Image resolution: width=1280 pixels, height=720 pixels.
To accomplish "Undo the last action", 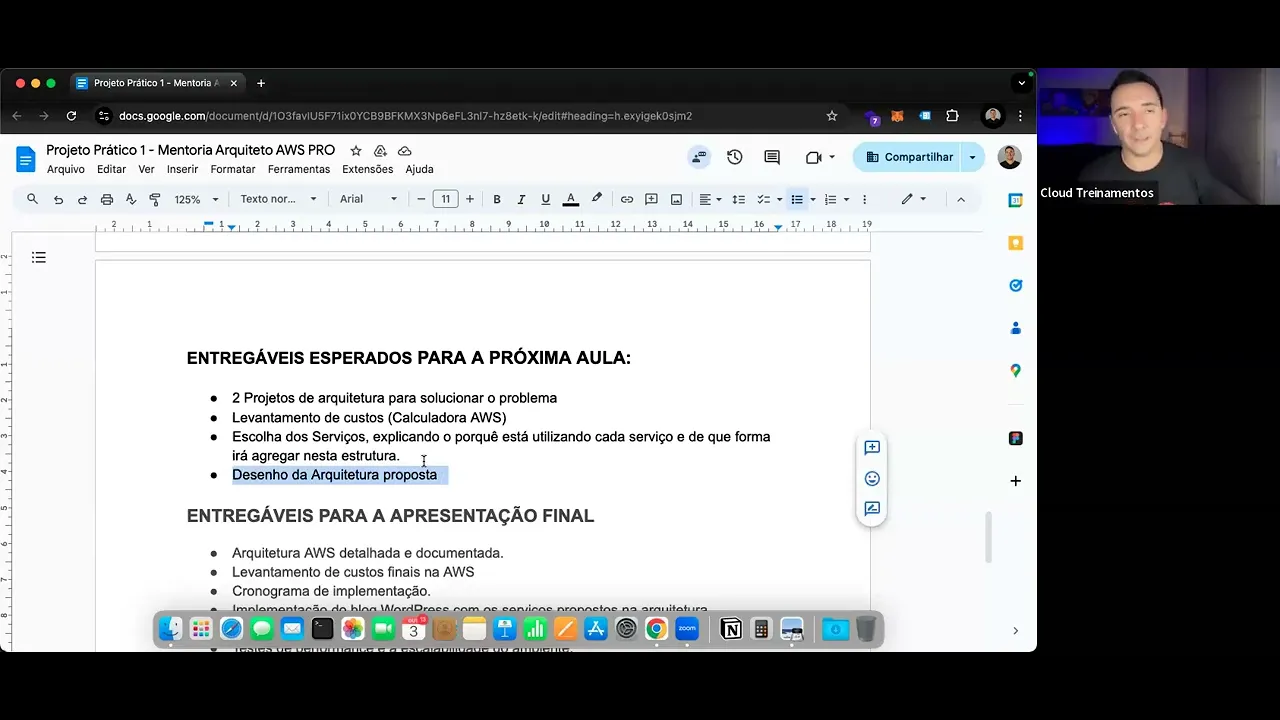I will pyautogui.click(x=58, y=199).
